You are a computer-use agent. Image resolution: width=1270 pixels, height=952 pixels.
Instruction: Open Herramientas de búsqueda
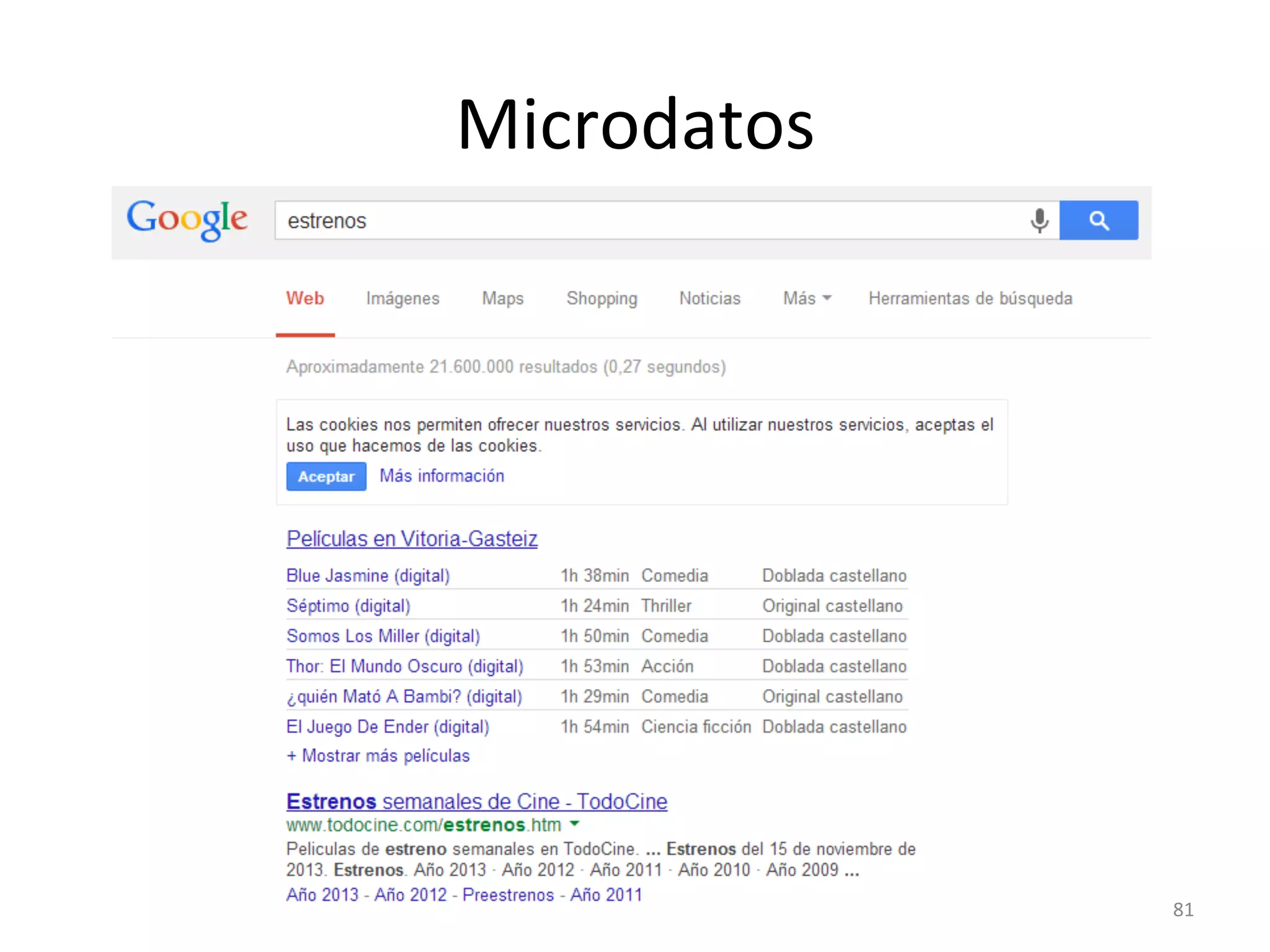(x=970, y=298)
